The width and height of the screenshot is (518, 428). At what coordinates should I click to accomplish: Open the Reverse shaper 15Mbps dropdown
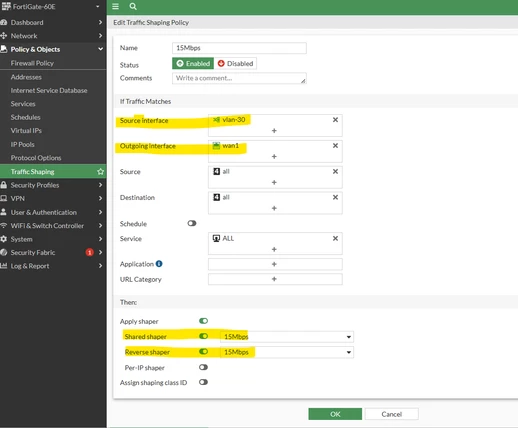(287, 352)
